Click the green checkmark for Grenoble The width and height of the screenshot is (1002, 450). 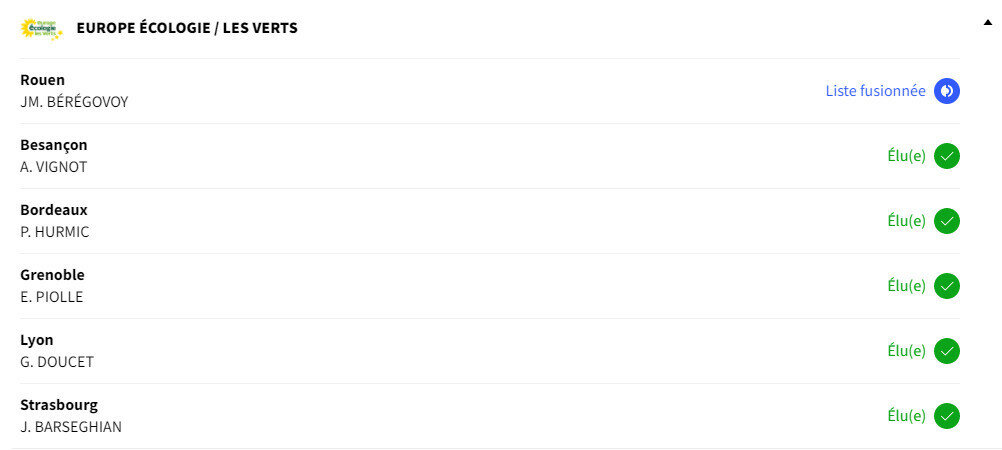946,286
